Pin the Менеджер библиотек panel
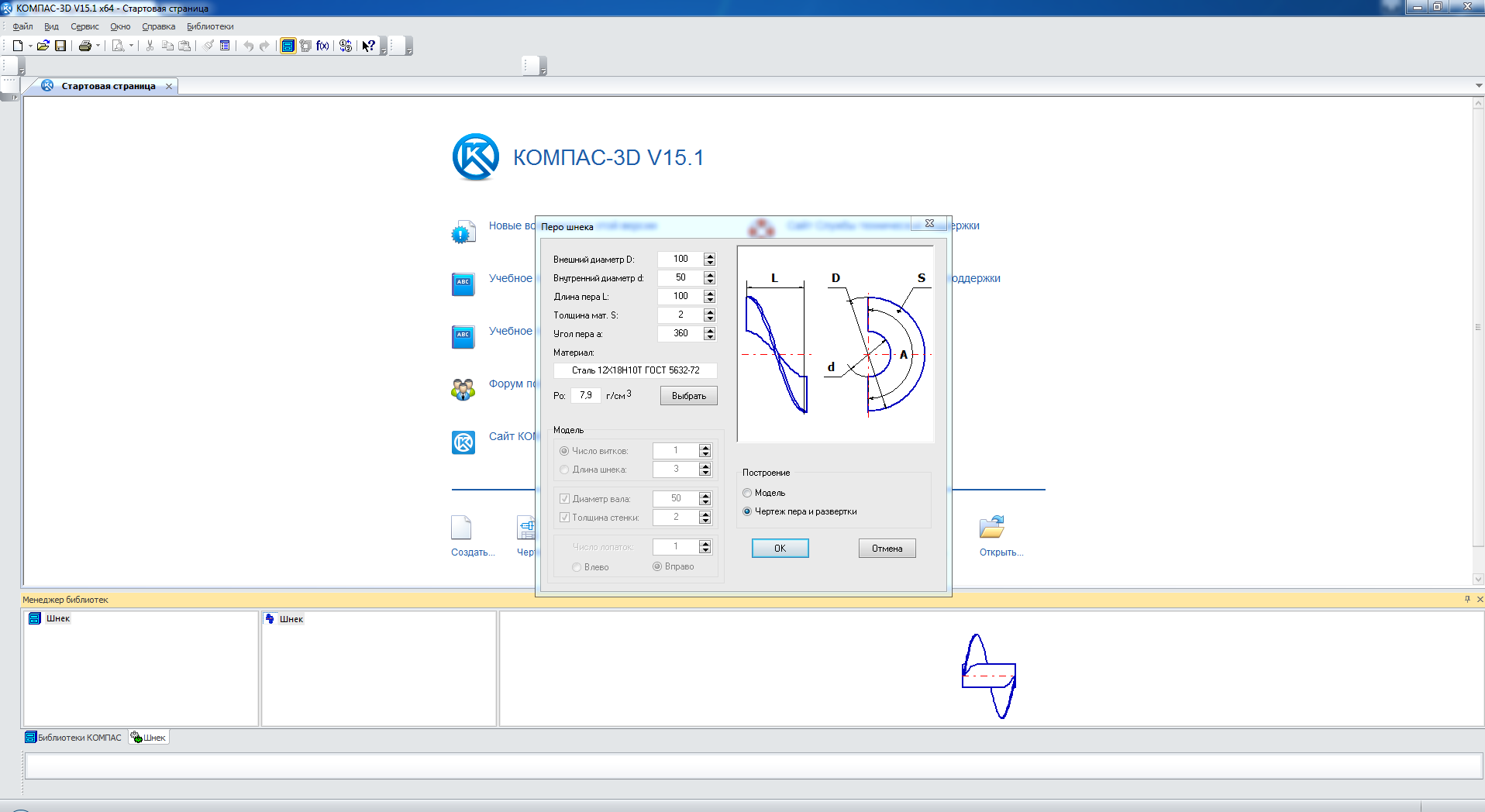This screenshot has height=812, width=1485. 1467,599
